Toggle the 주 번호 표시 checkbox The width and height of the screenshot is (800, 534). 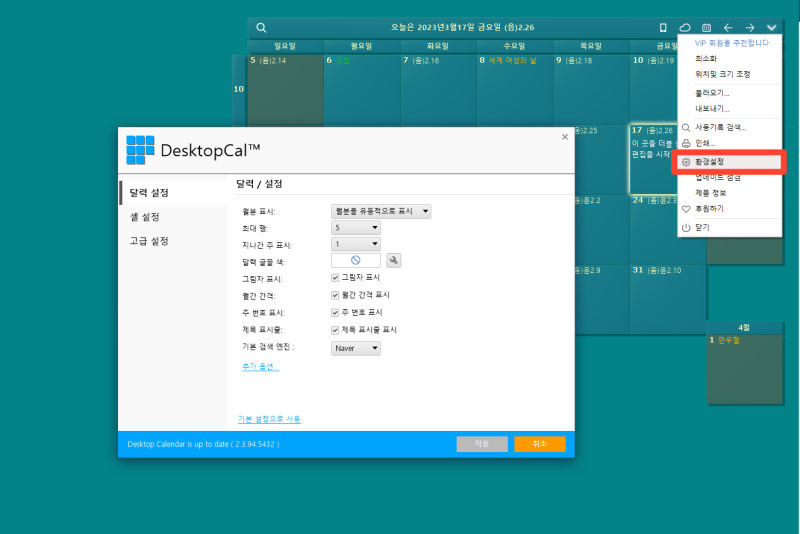(x=335, y=312)
